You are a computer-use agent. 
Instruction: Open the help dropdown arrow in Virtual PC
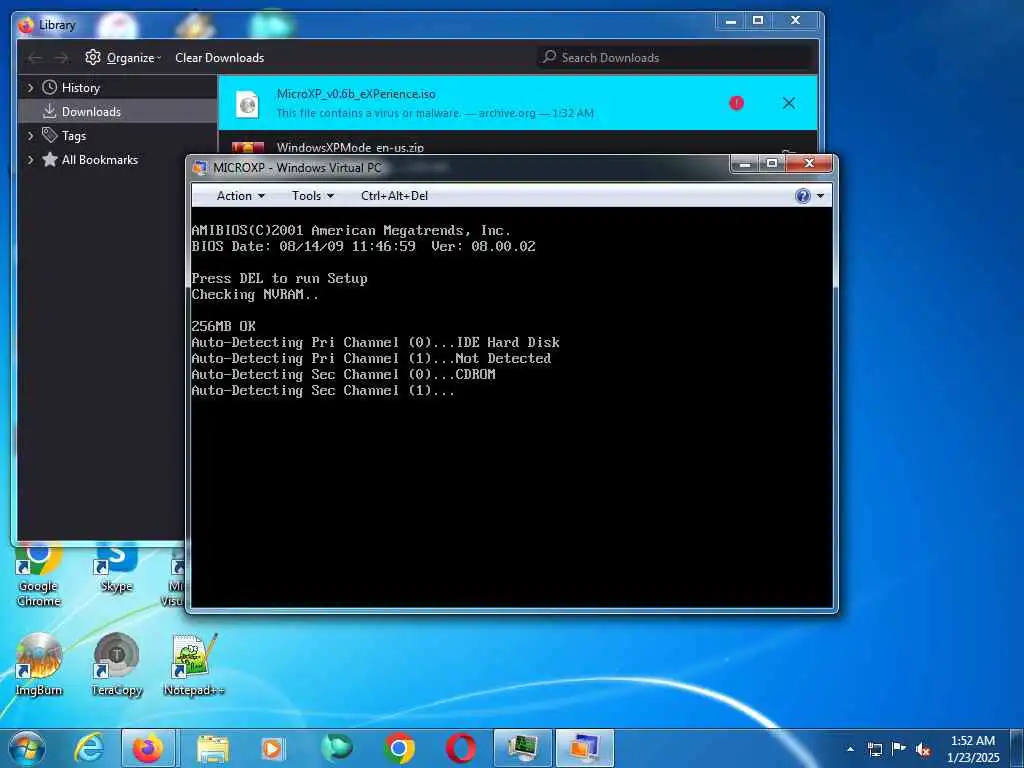(820, 196)
